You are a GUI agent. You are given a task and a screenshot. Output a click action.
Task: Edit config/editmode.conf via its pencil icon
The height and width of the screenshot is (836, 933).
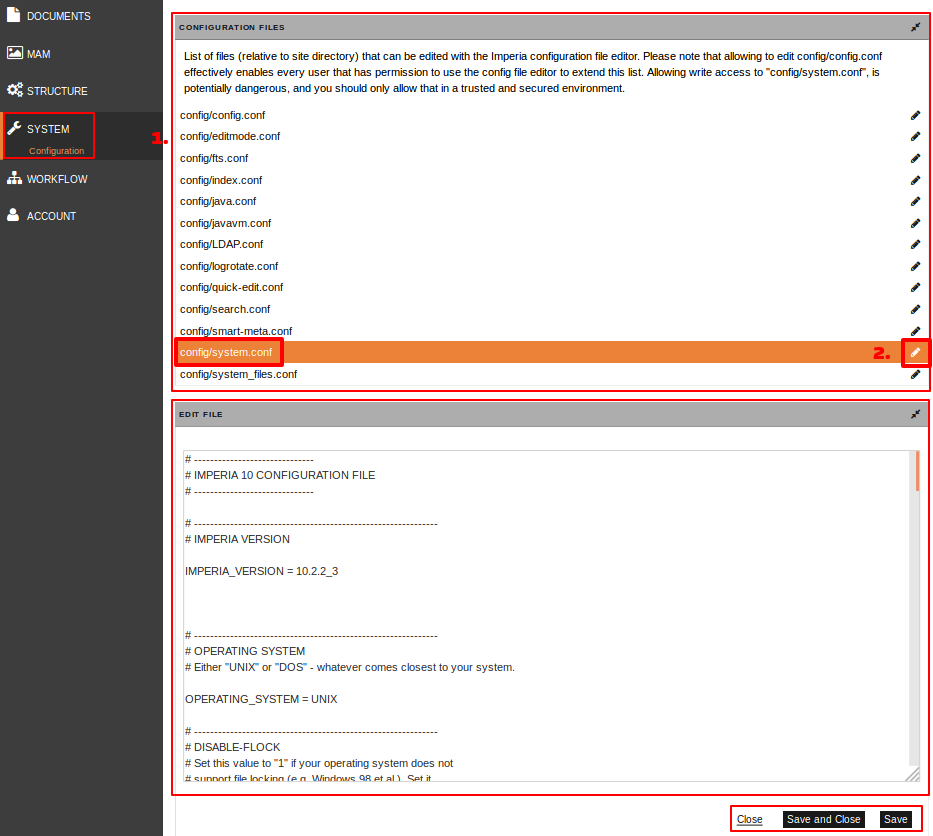pos(915,137)
